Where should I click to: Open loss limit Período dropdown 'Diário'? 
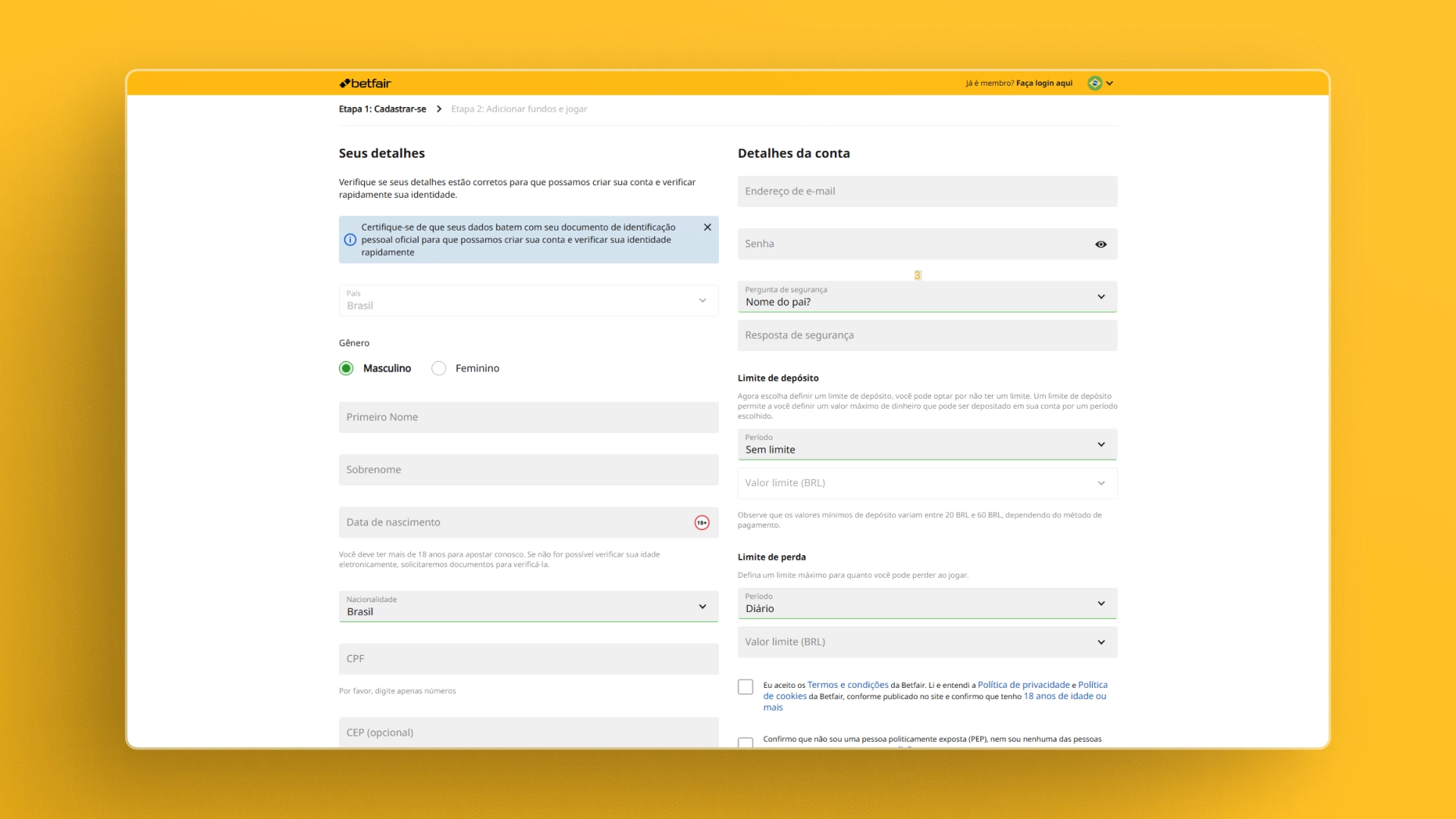[x=927, y=604]
